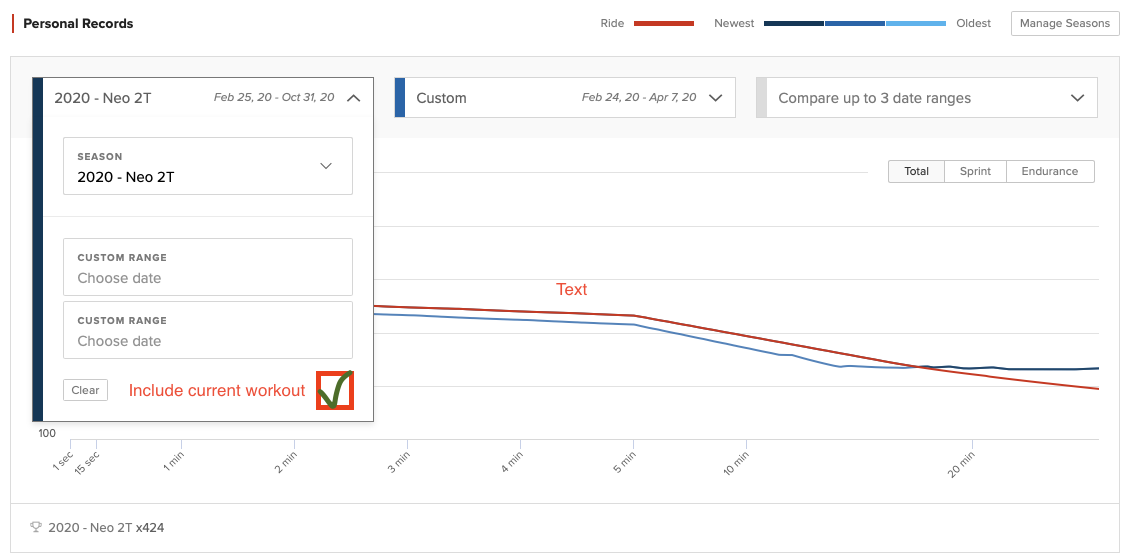The image size is (1125, 558).
Task: Click the dark navy Newest legend swatch
Action: (794, 23)
